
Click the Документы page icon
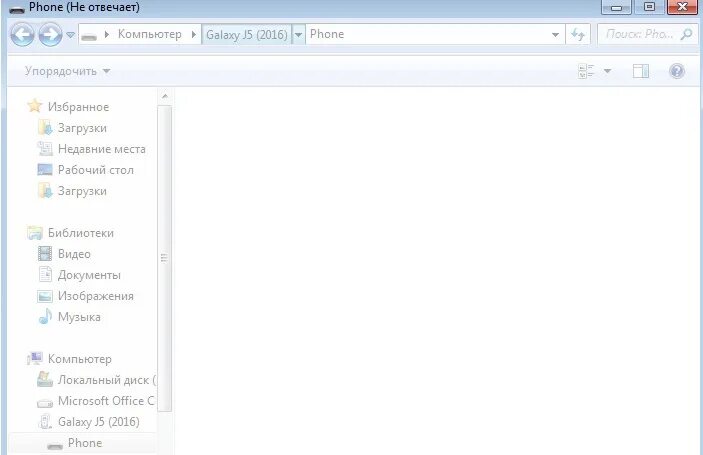pos(45,274)
